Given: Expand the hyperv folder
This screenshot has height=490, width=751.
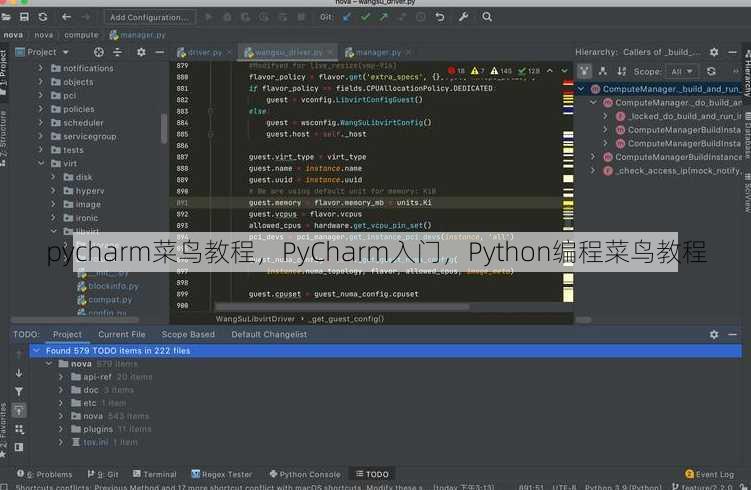Looking at the screenshot, I should (x=53, y=191).
